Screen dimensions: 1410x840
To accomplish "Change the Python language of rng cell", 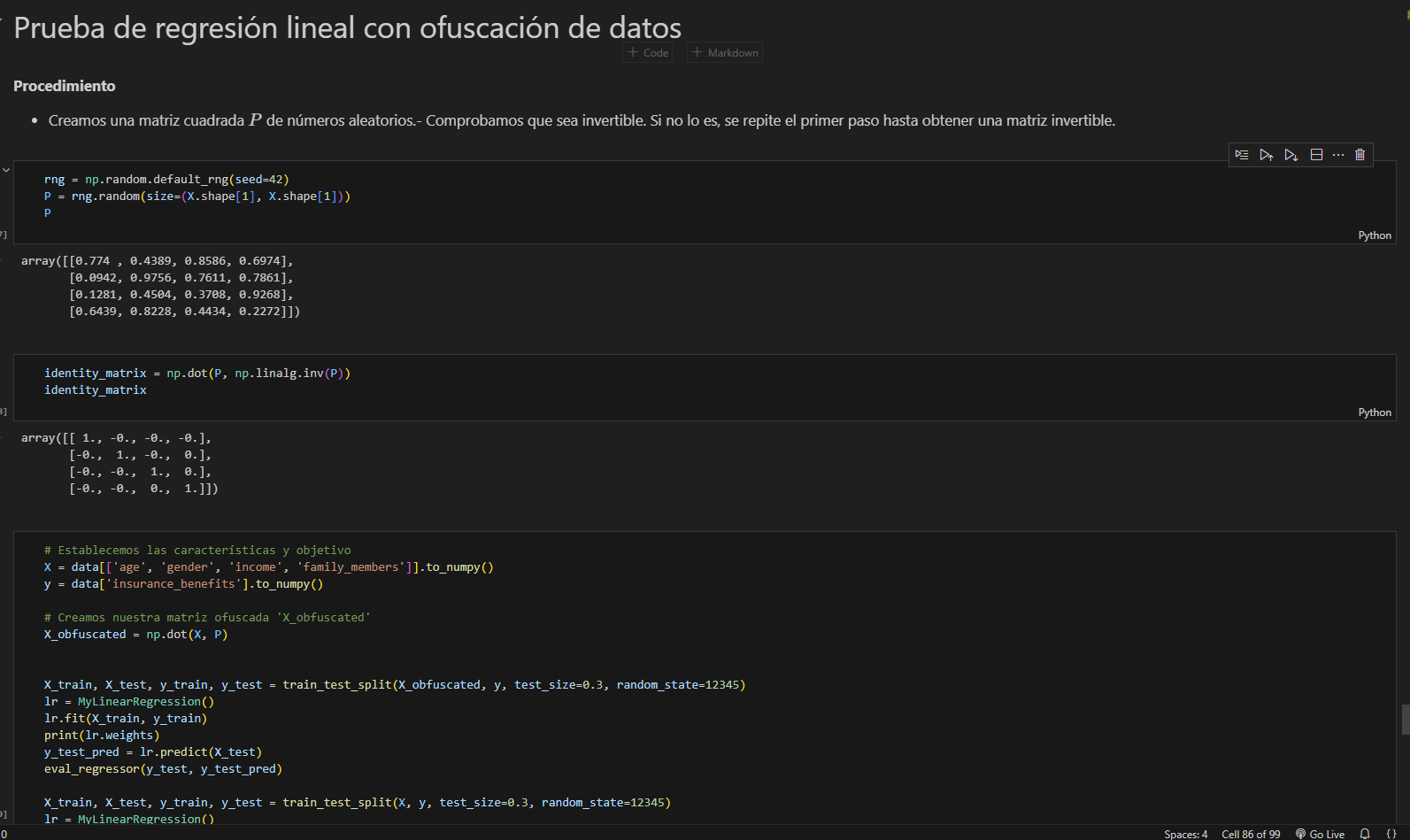I will click(1375, 235).
